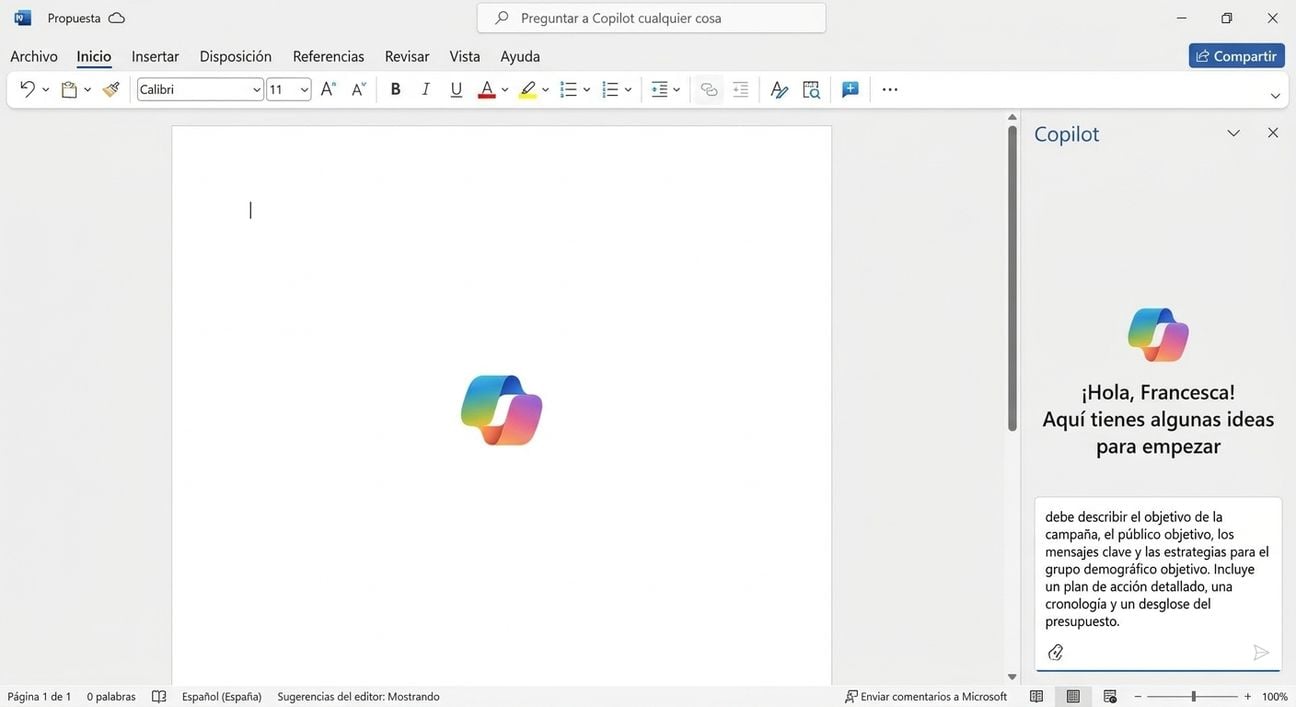Switch to the Inicio tab

[x=94, y=56]
